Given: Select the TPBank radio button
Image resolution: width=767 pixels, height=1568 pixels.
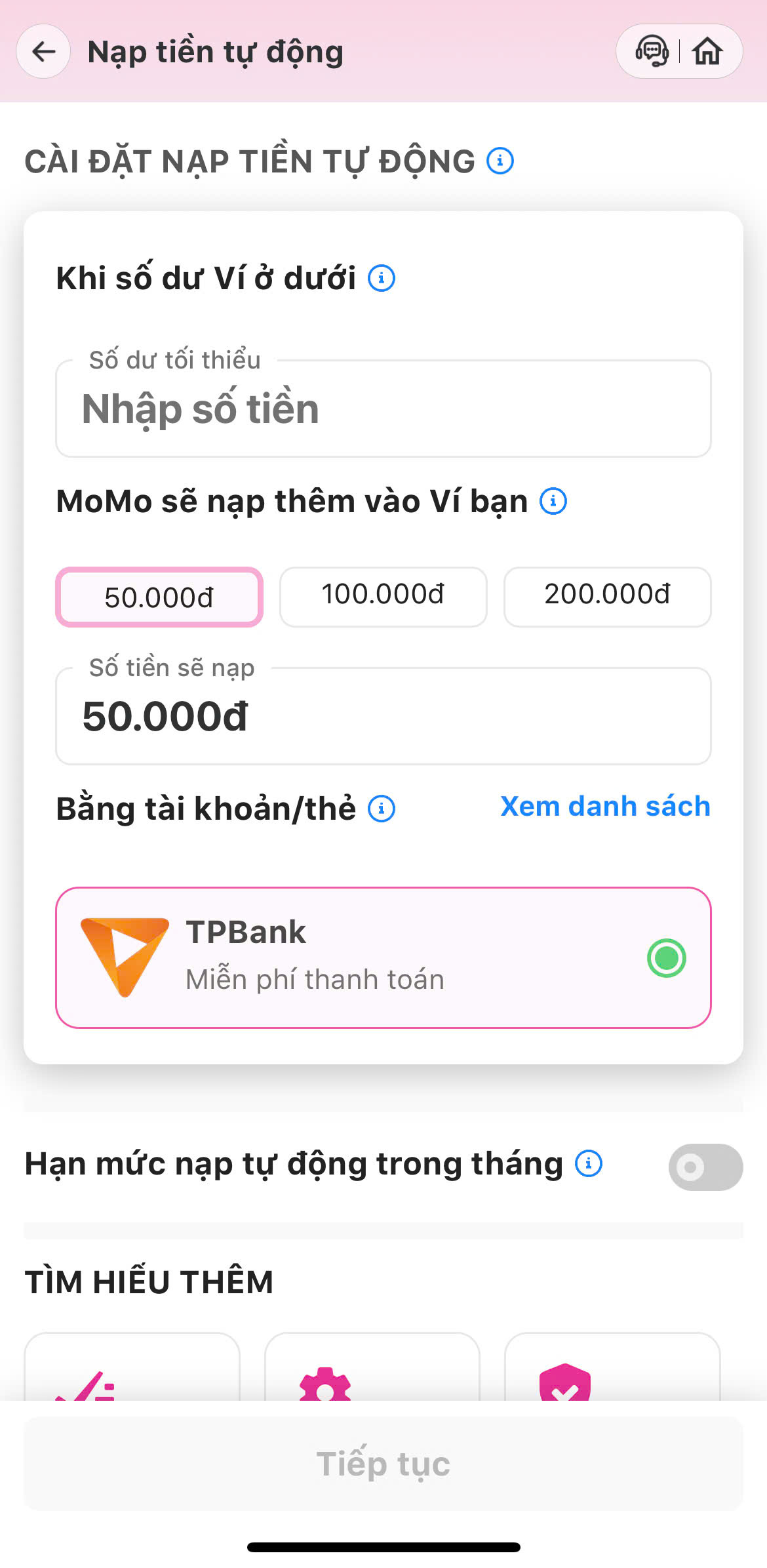Looking at the screenshot, I should [x=666, y=958].
